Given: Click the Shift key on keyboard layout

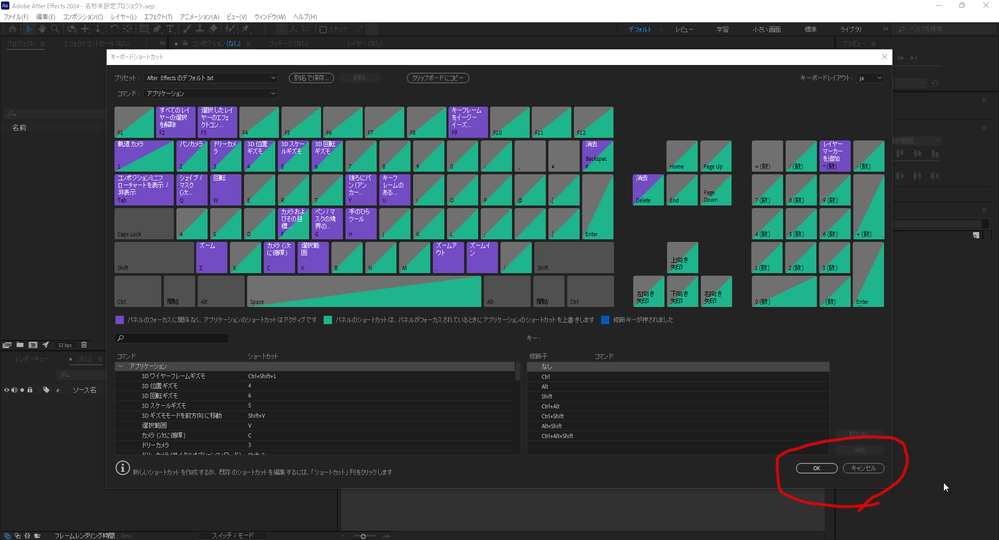Looking at the screenshot, I should (x=154, y=257).
